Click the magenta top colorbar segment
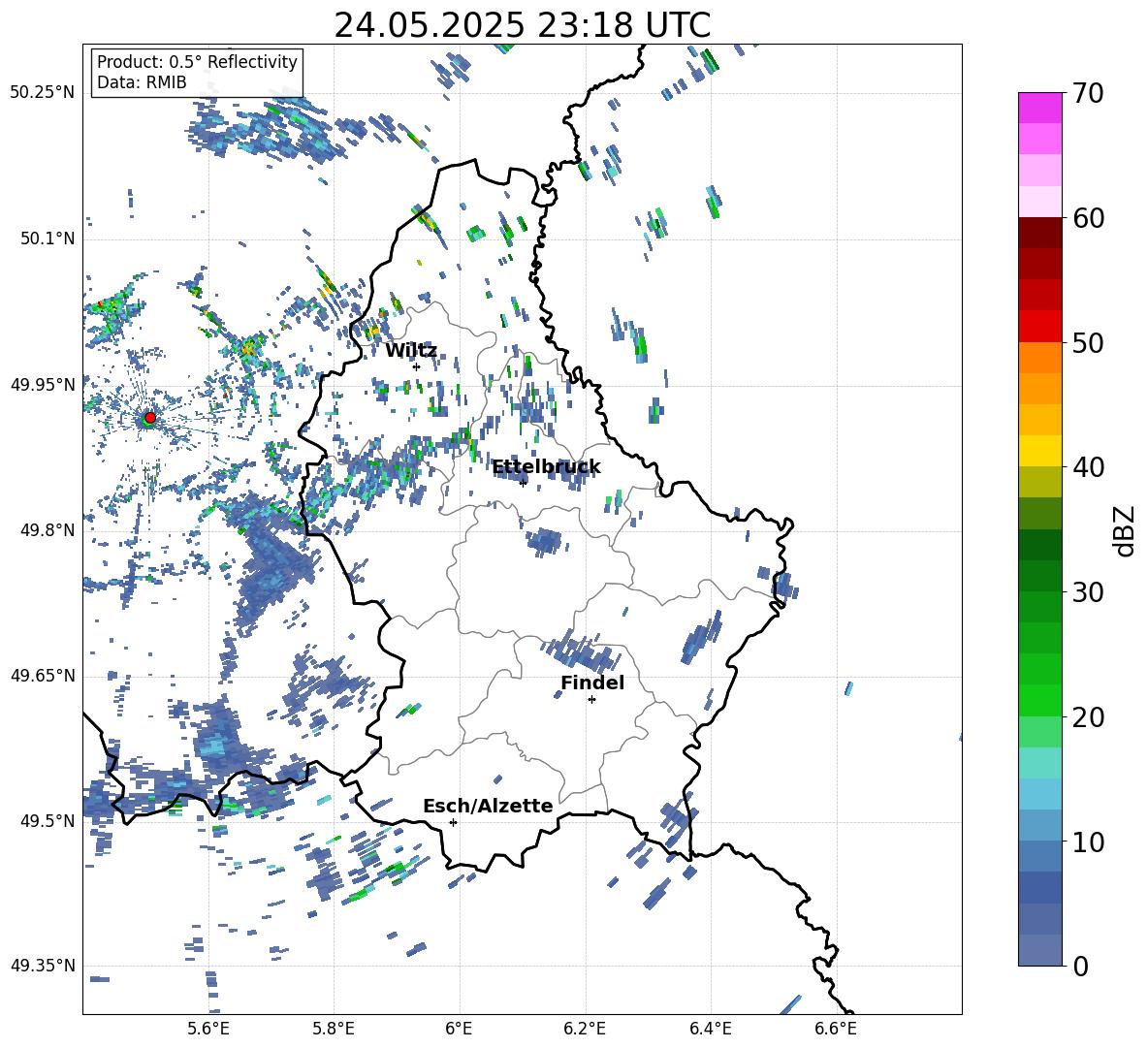Image resolution: width=1148 pixels, height=1048 pixels. click(x=1039, y=108)
